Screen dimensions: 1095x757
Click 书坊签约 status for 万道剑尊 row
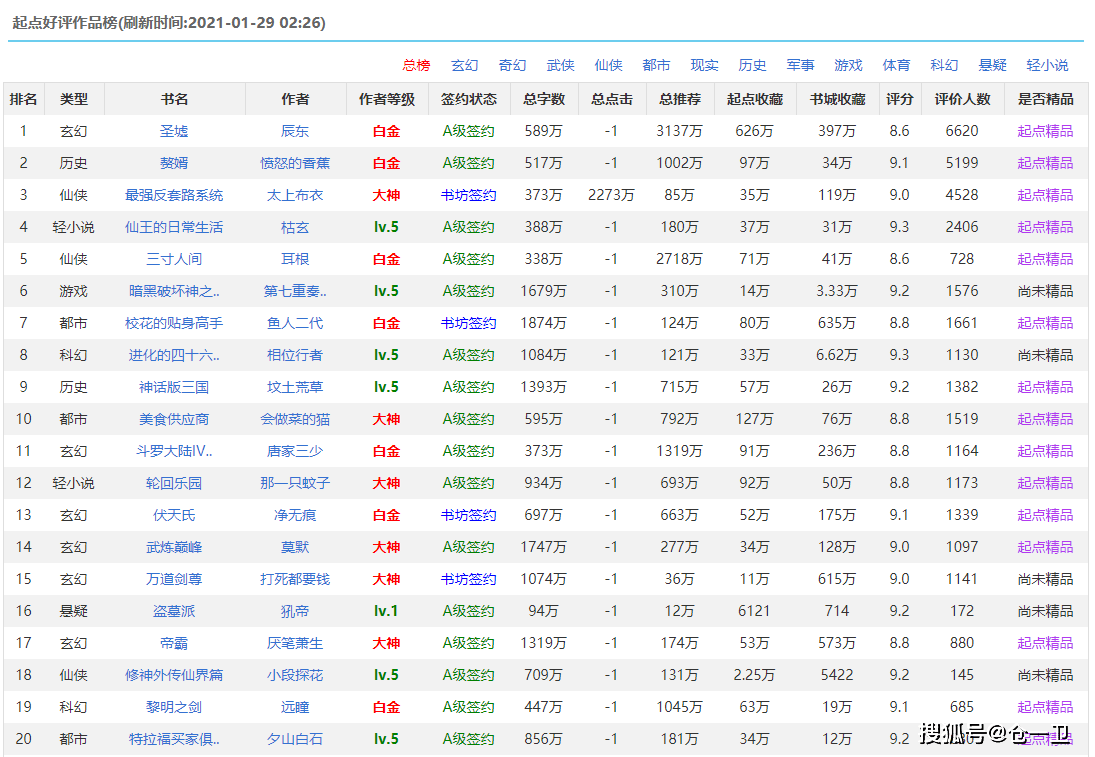pos(468,580)
